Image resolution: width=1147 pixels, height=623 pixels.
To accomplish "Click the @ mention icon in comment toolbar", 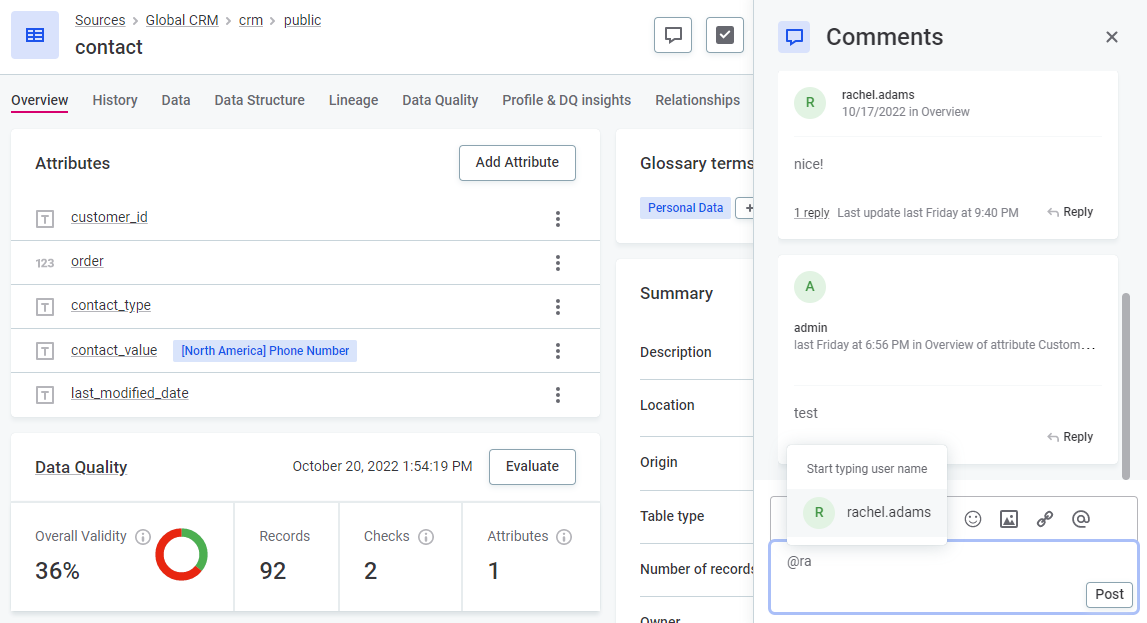I will tap(1080, 519).
